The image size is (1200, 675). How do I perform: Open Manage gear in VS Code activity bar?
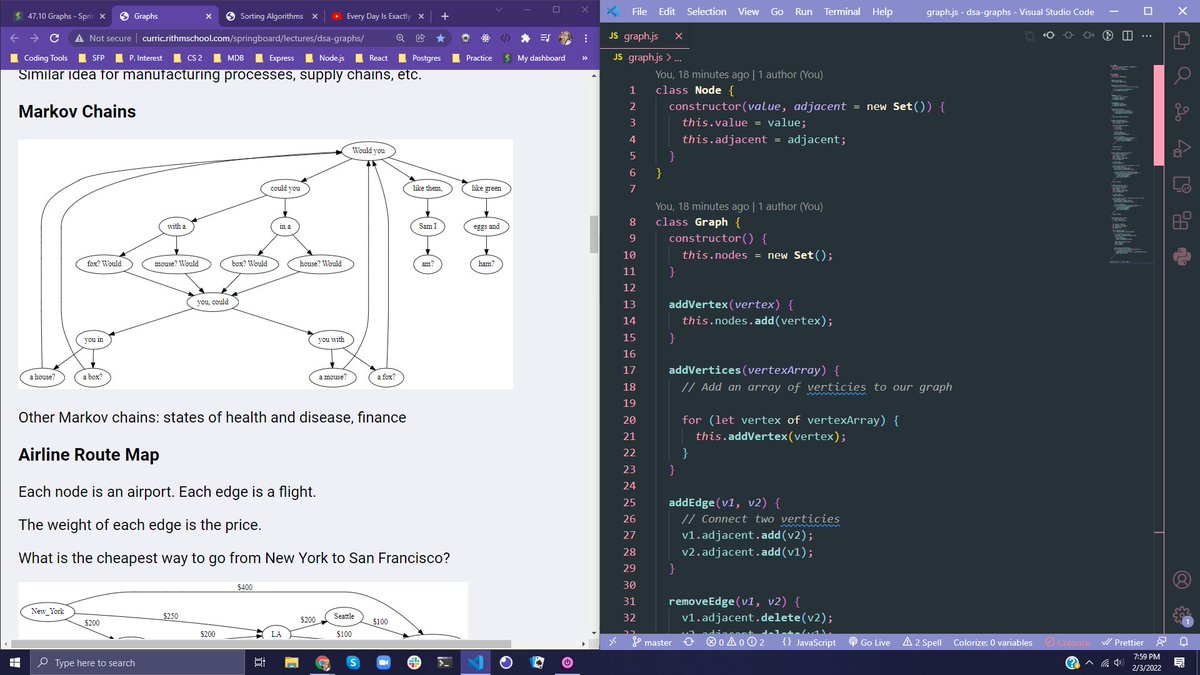point(1181,616)
